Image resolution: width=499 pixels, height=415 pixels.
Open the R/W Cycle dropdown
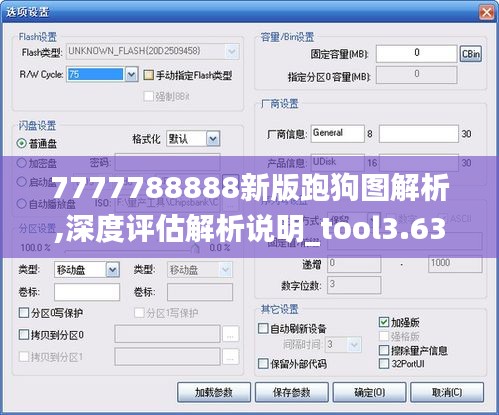pyautogui.click(x=131, y=75)
